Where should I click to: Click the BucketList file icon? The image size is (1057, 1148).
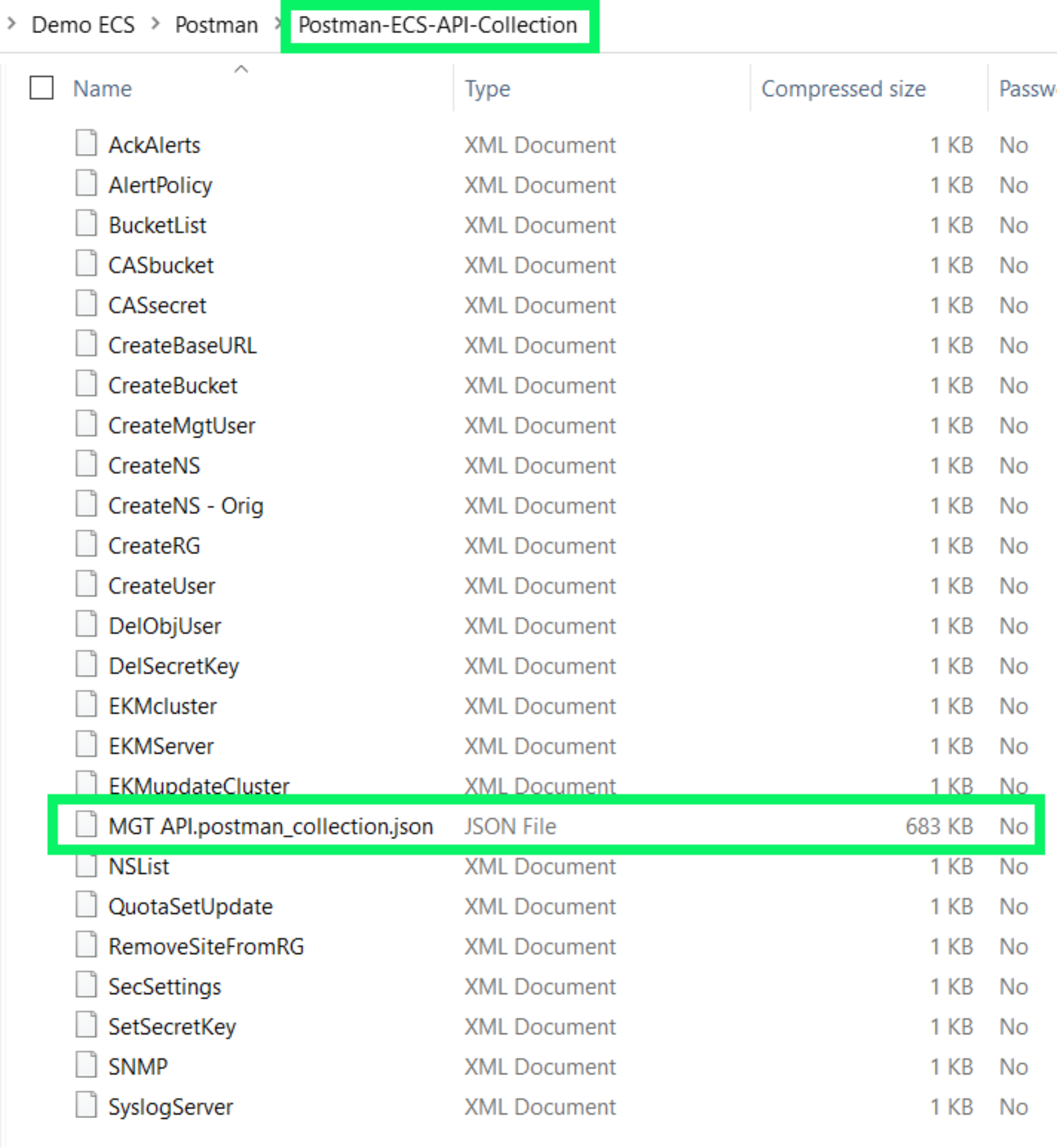click(x=86, y=223)
